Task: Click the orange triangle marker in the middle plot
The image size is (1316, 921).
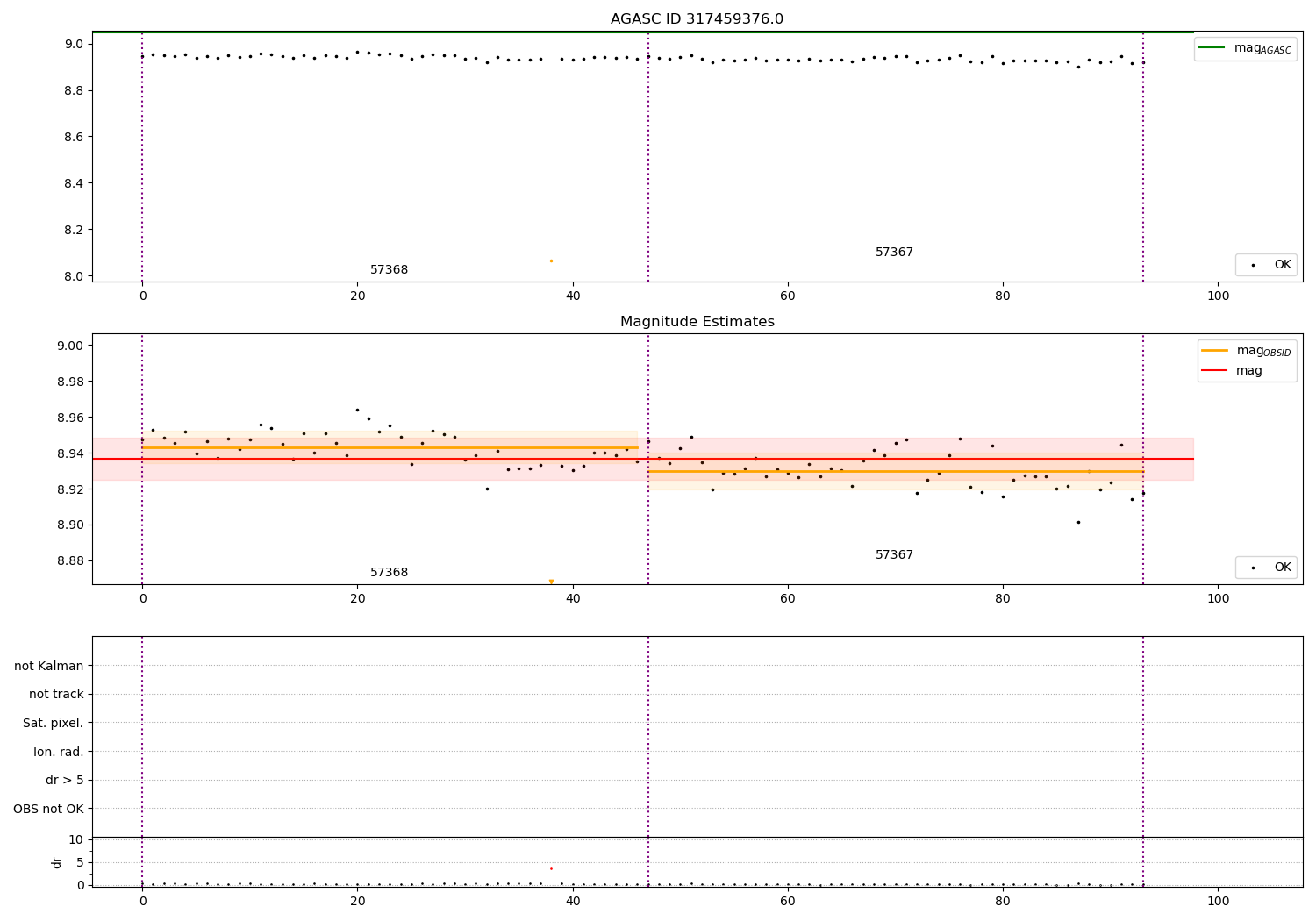Action: tap(551, 582)
